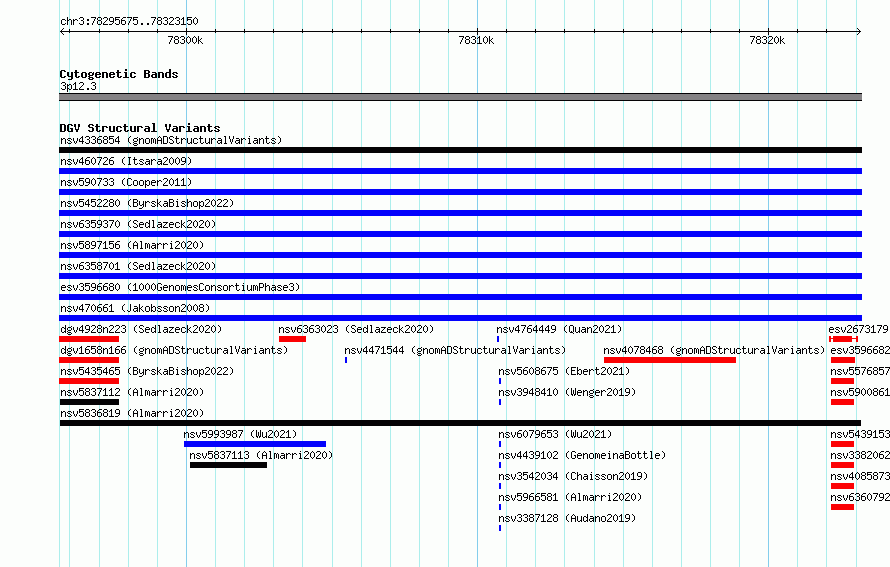Screen dimensions: 890x567
Task: Click the red bar under nsv4078468
Action: point(670,360)
